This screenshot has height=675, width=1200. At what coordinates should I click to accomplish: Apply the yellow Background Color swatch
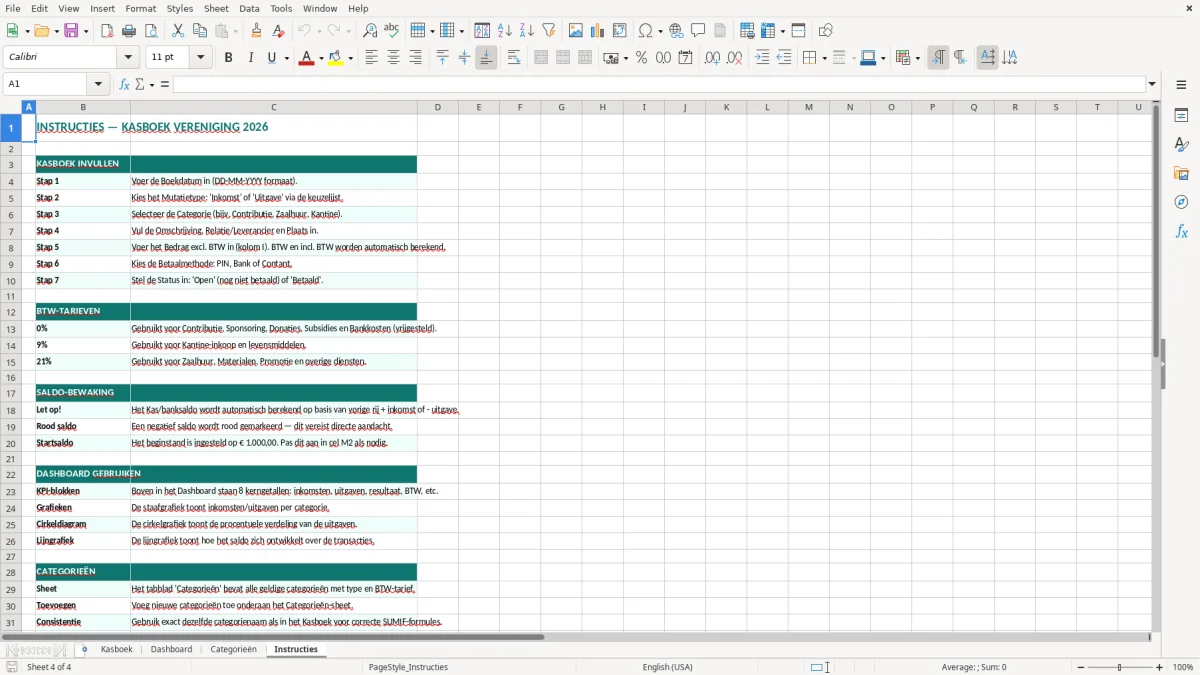(336, 58)
